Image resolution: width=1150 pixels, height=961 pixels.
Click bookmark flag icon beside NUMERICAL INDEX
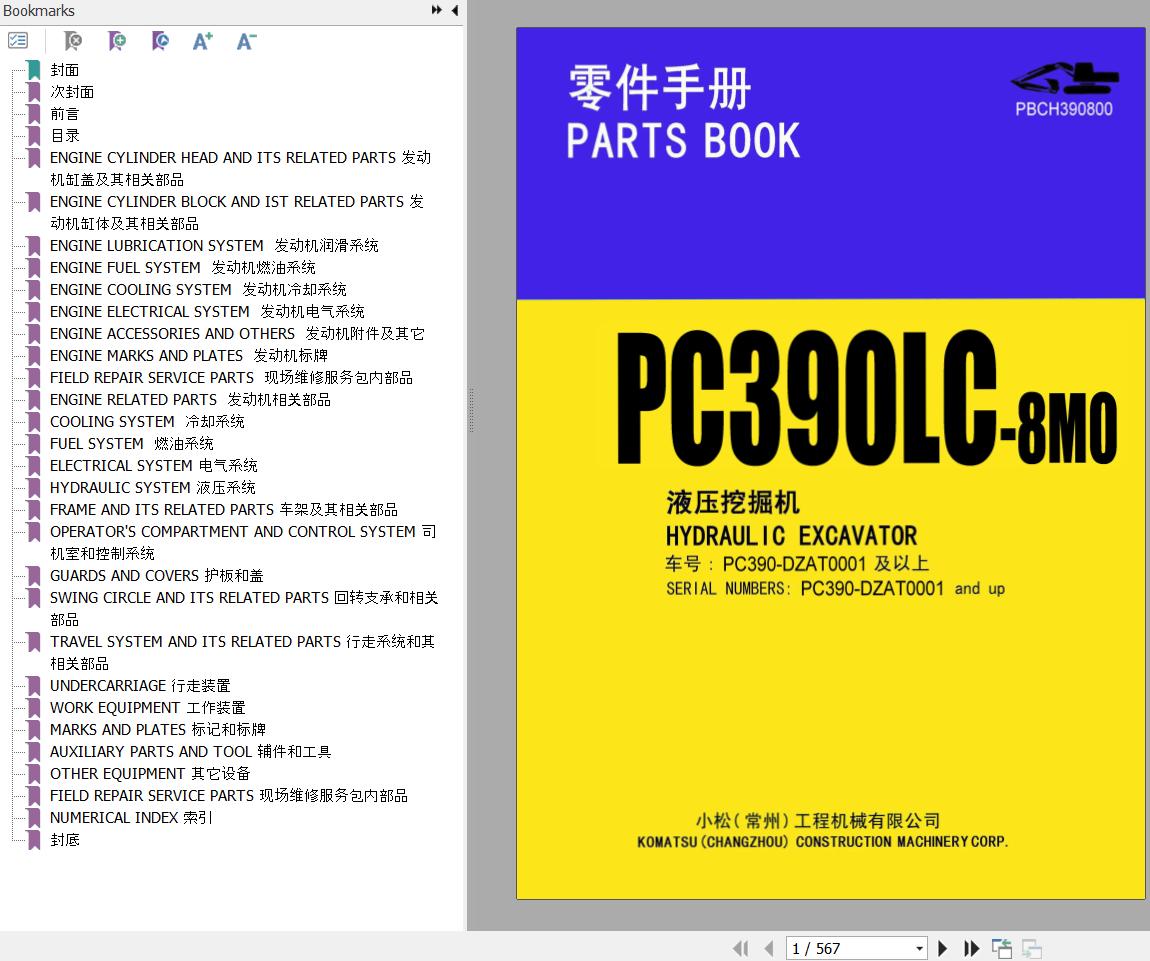(x=34, y=818)
